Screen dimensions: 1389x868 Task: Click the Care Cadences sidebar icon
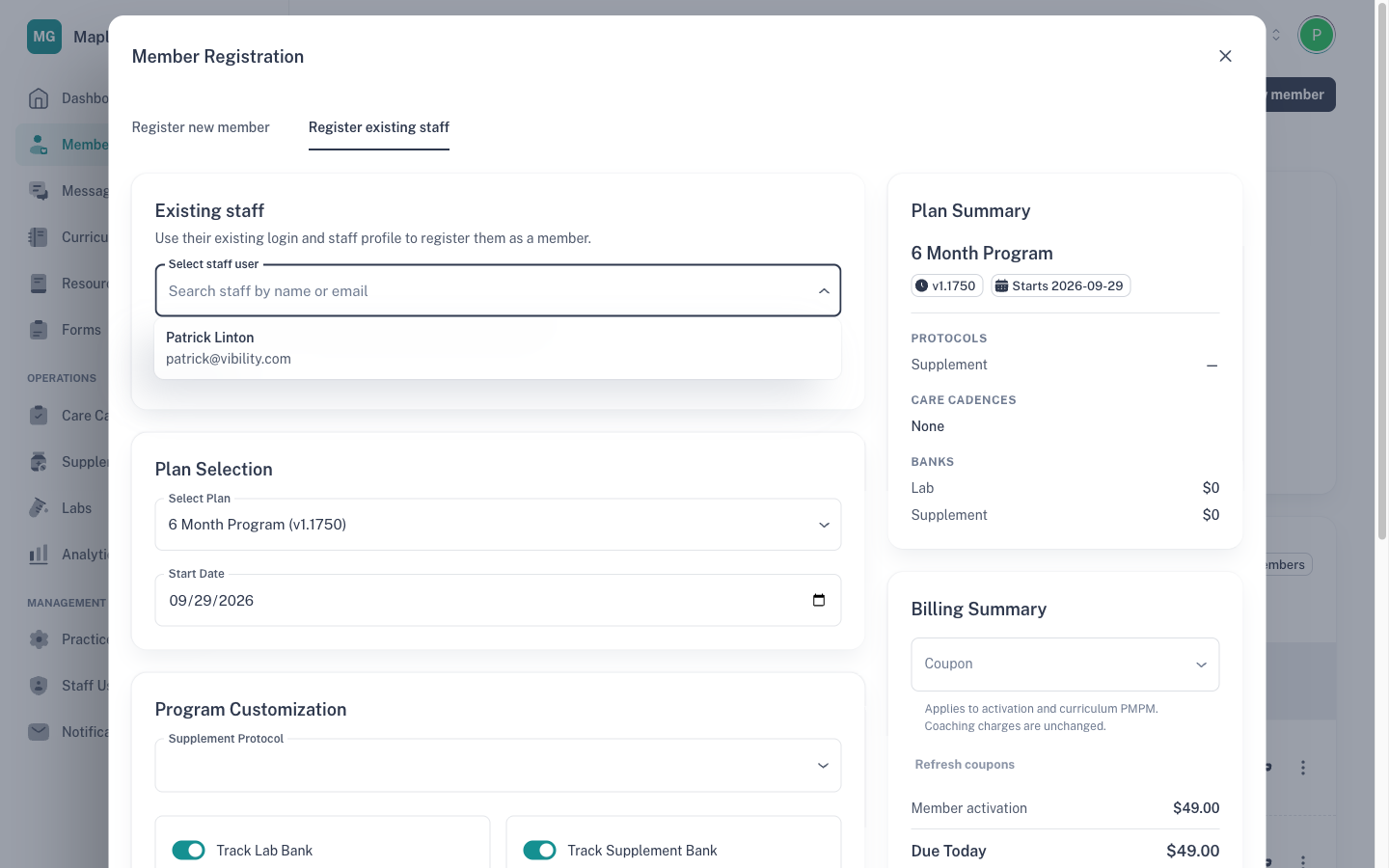coord(39,416)
